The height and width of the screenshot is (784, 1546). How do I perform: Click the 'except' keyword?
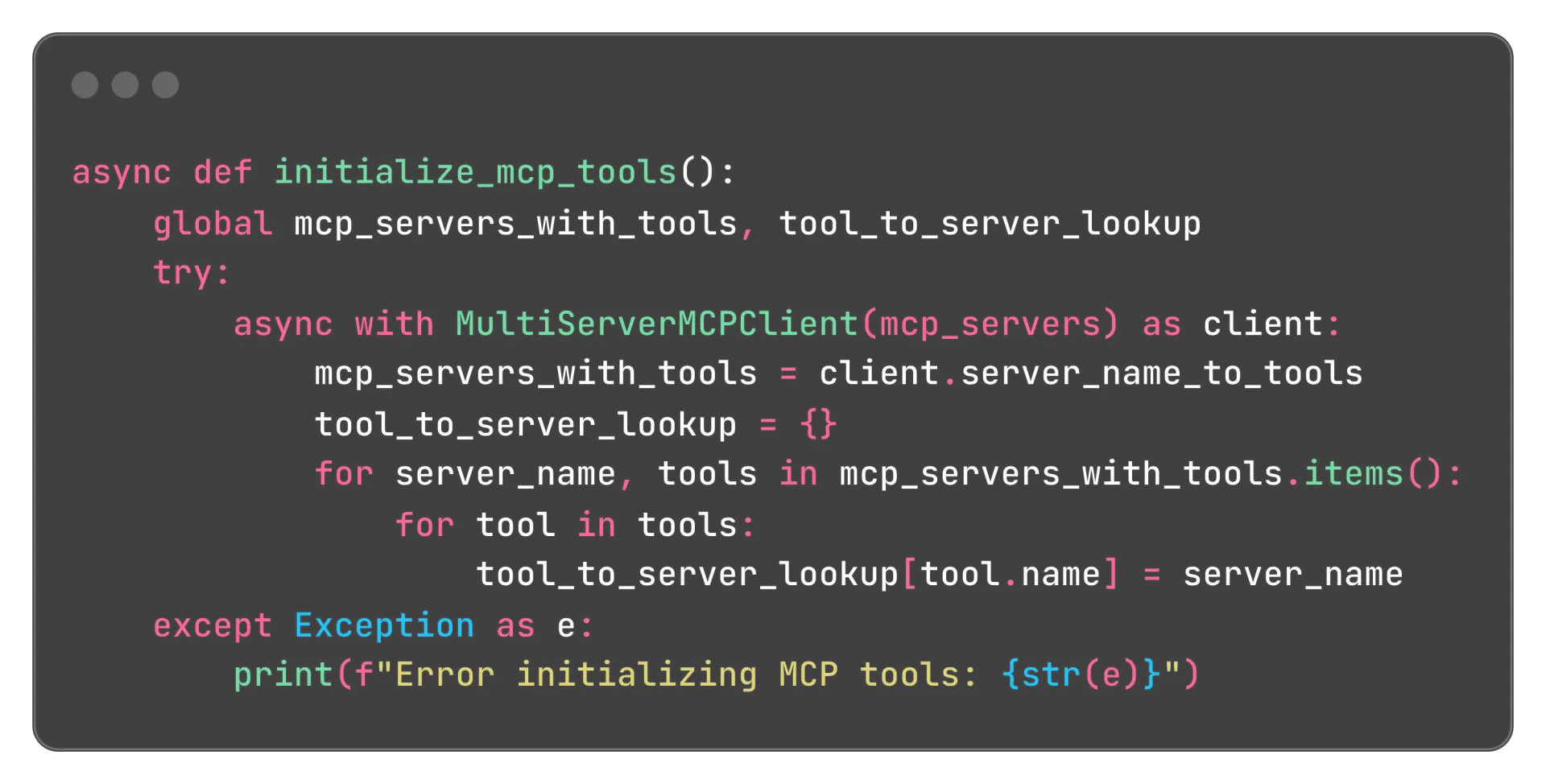point(213,625)
